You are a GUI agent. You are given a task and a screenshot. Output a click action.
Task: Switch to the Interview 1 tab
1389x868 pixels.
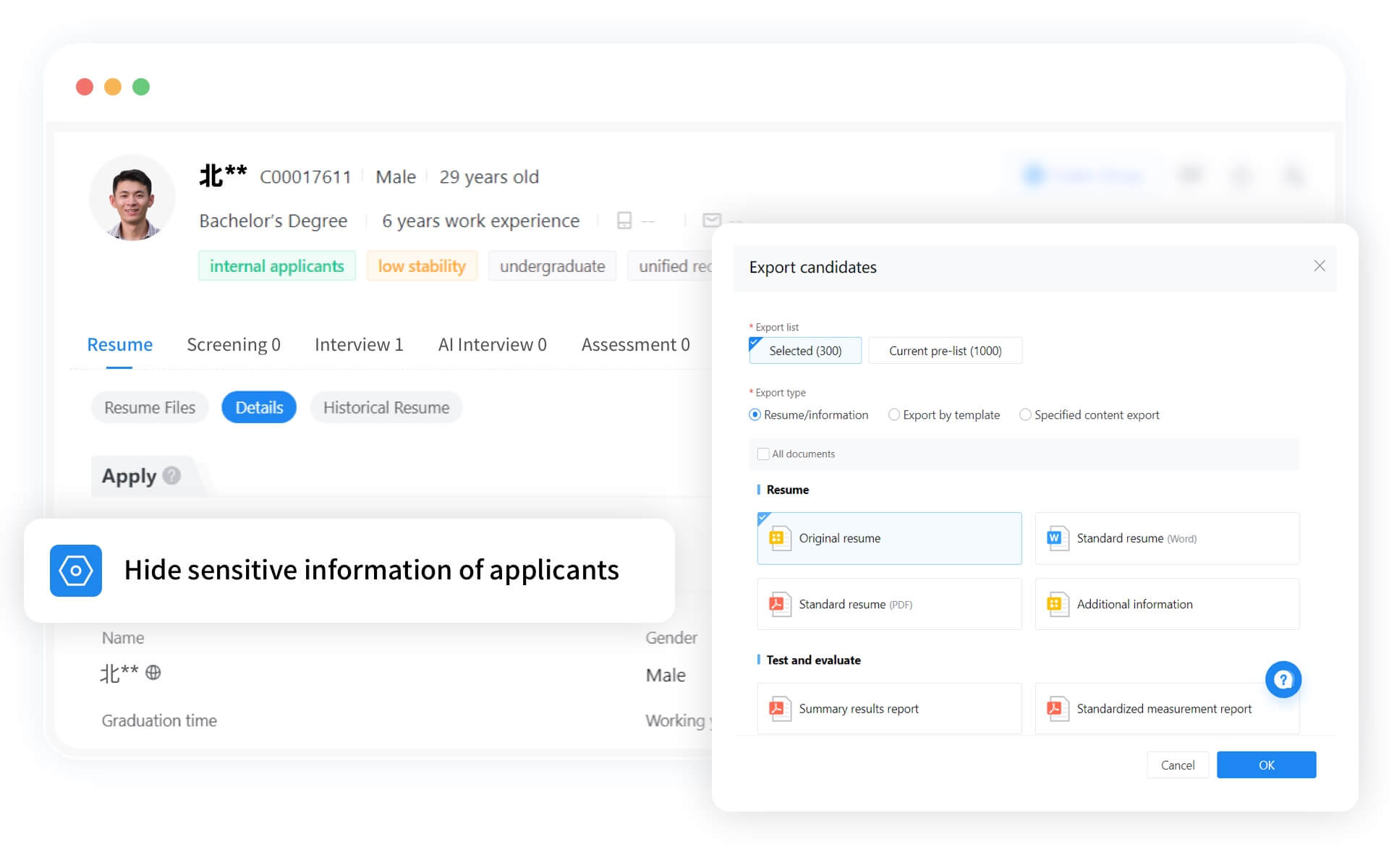pos(359,344)
